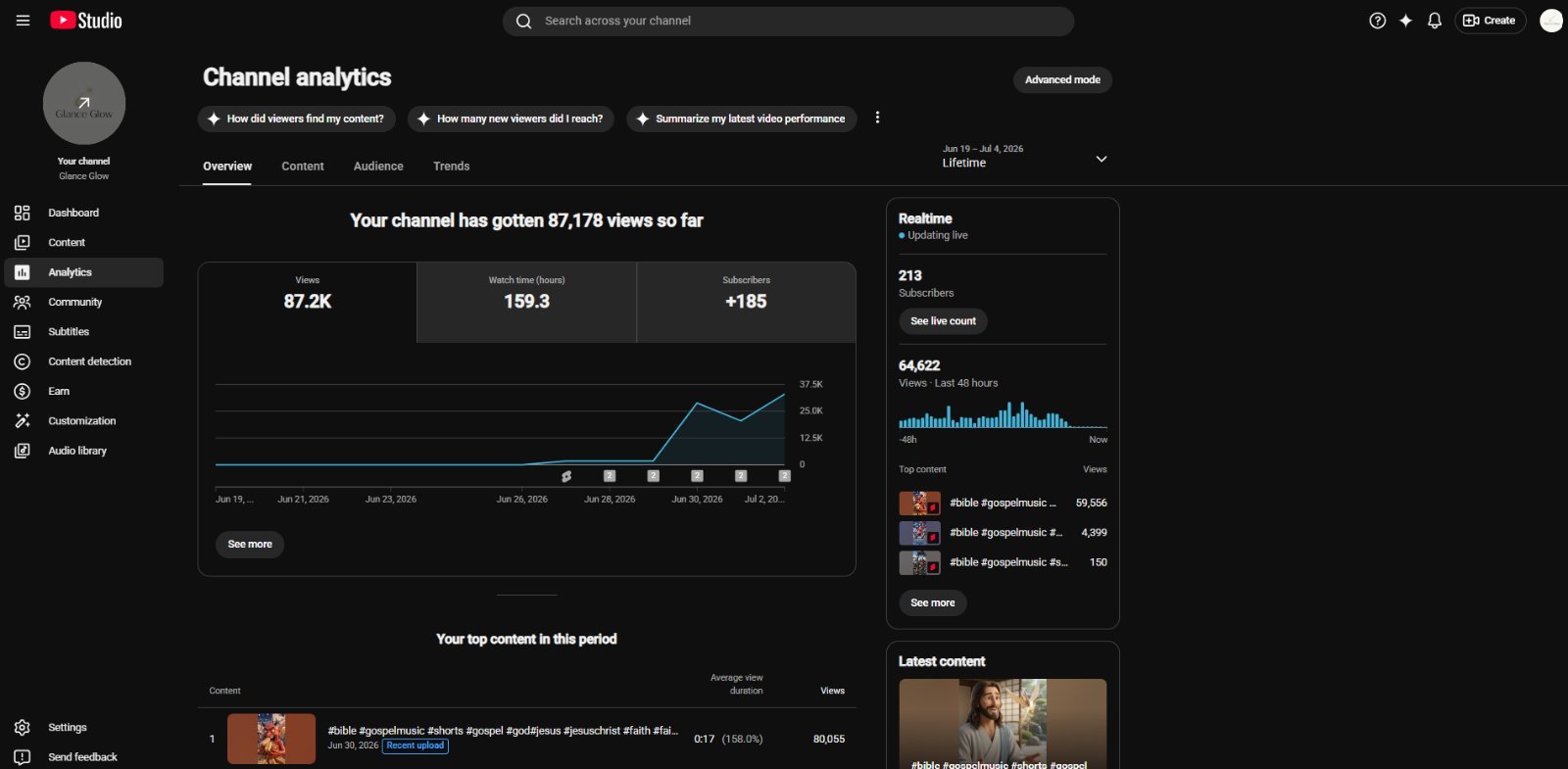The image size is (1568, 769).
Task: Click the Create button
Action: 1490,21
